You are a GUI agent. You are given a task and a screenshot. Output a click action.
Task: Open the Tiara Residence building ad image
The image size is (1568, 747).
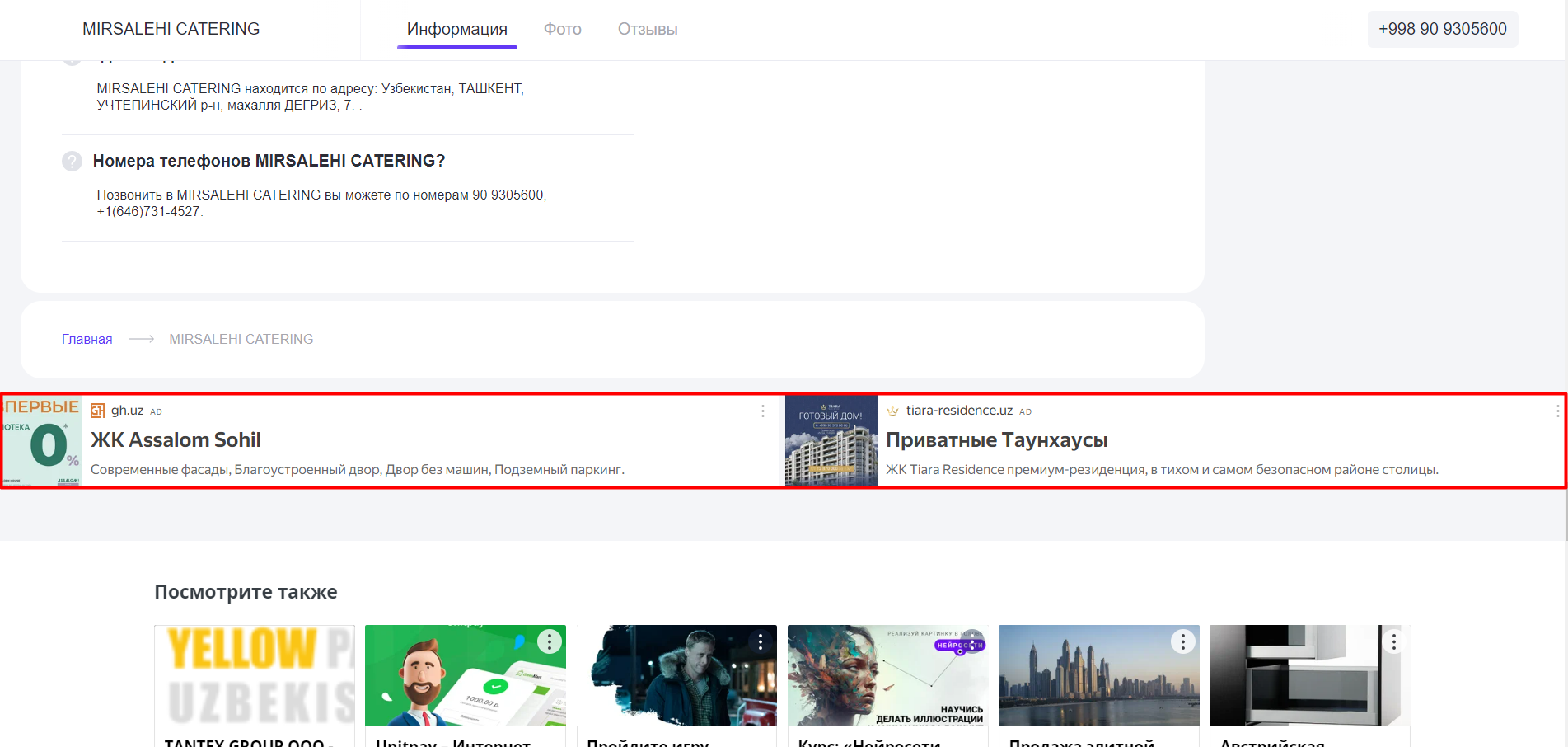pos(831,441)
